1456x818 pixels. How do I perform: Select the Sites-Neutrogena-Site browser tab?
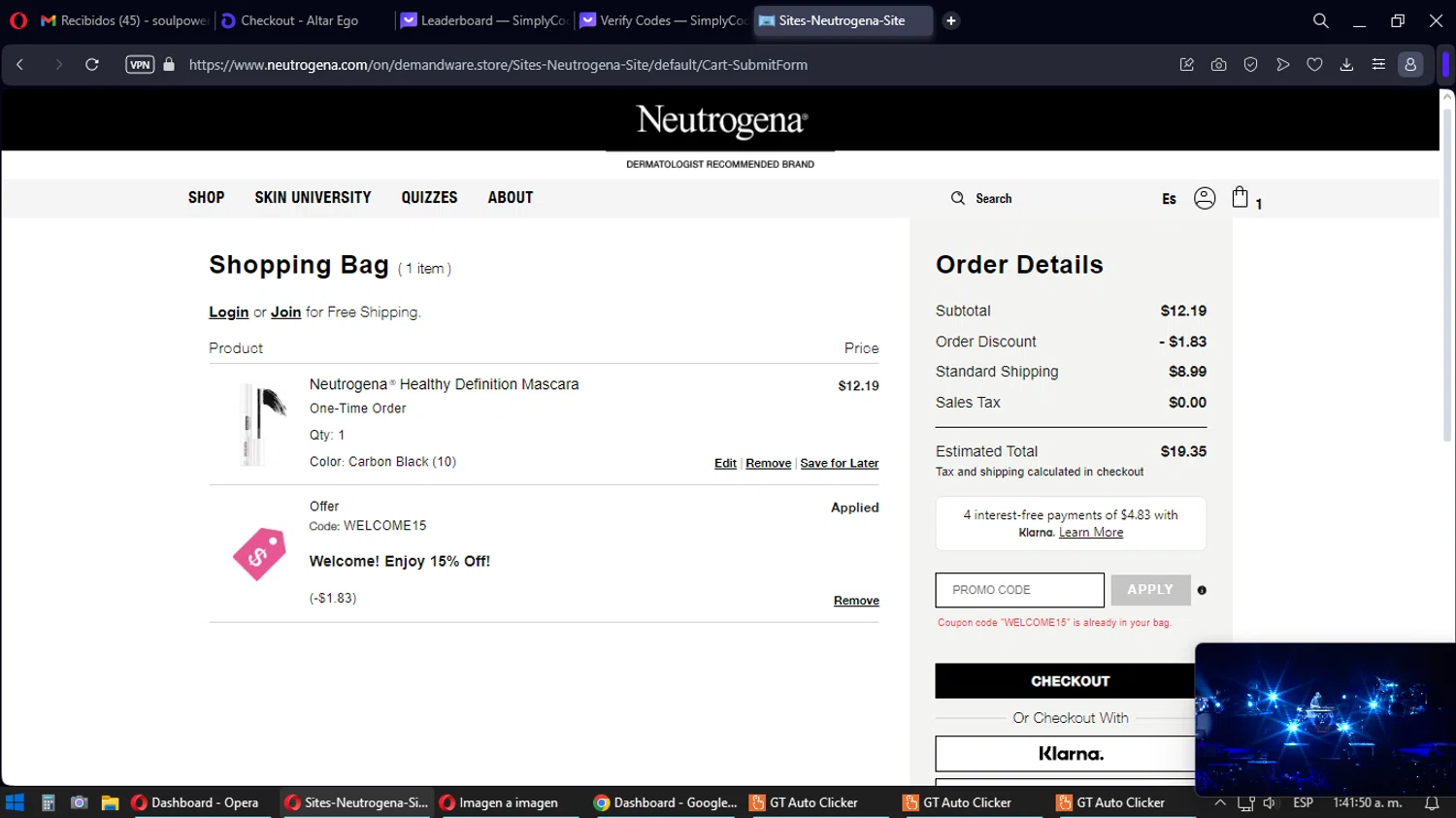click(x=843, y=20)
